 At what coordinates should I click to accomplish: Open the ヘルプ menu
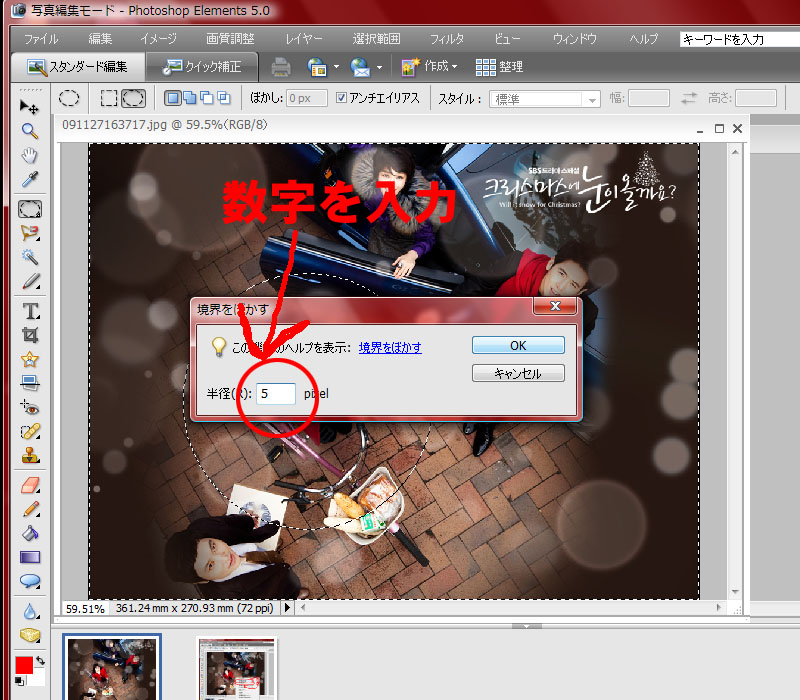coord(643,39)
